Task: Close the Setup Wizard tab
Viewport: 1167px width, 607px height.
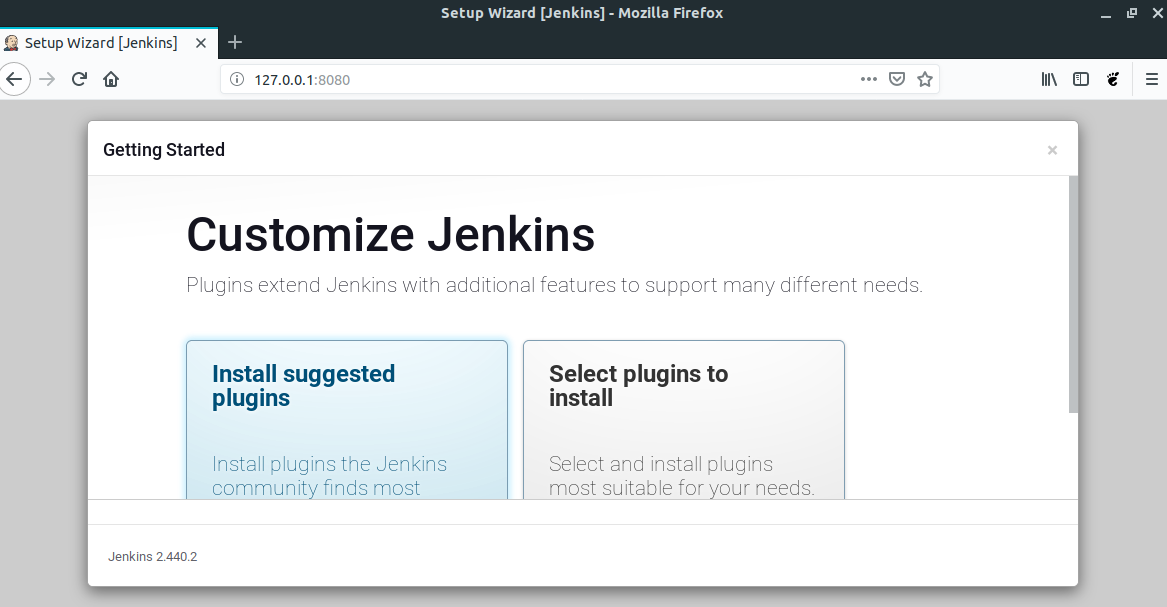Action: pyautogui.click(x=201, y=43)
